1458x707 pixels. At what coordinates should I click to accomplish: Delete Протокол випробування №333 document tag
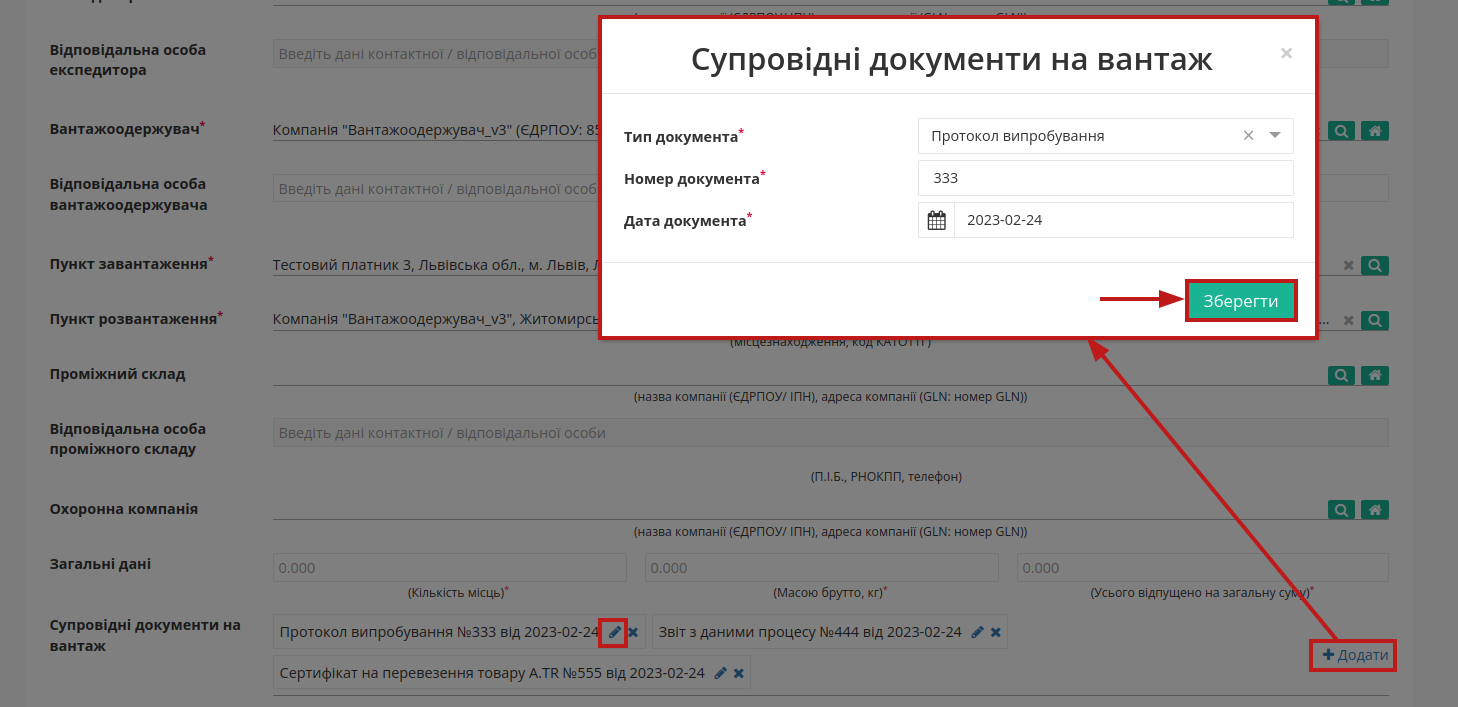633,632
